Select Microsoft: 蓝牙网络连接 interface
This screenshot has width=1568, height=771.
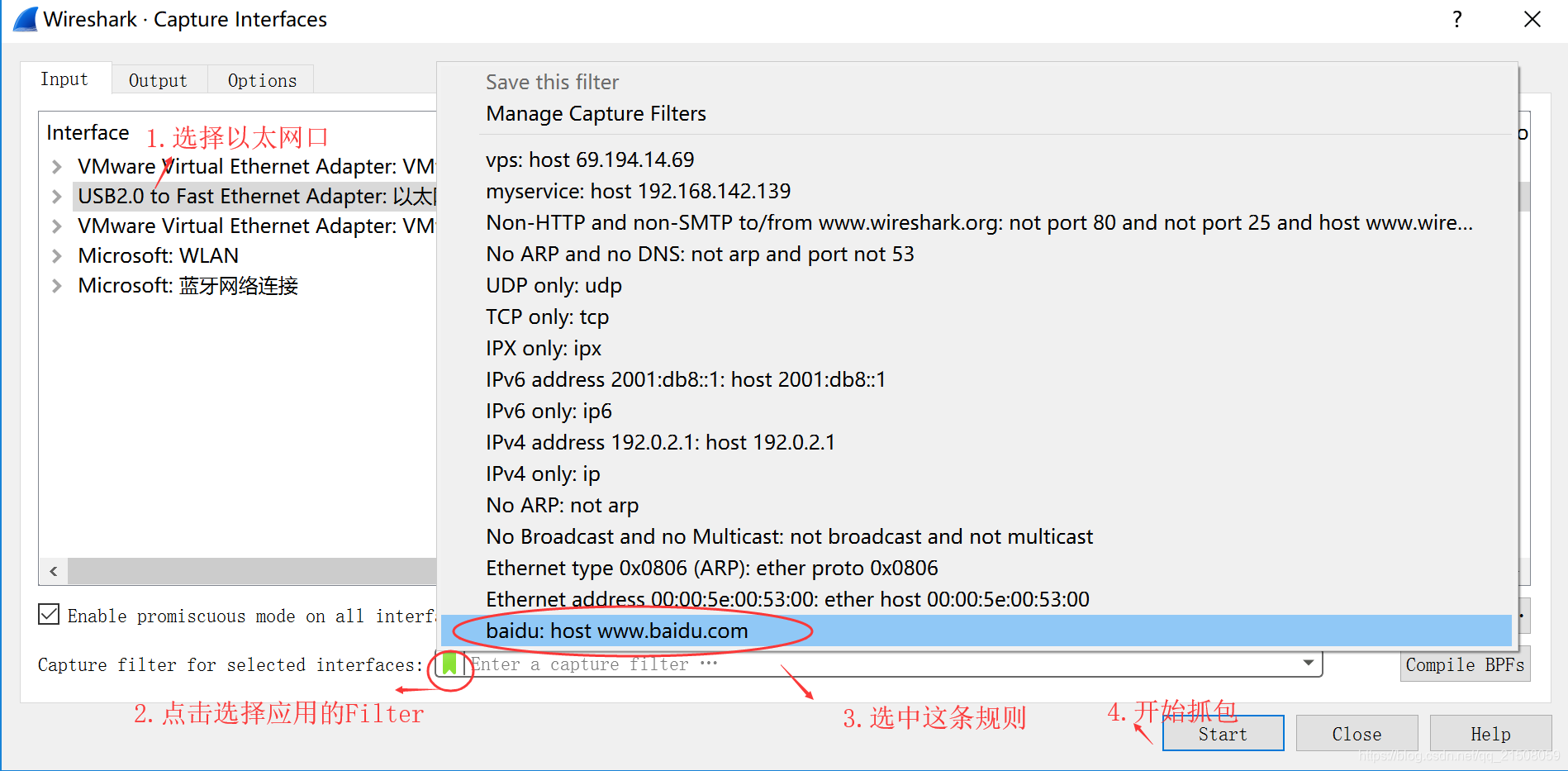click(x=188, y=285)
